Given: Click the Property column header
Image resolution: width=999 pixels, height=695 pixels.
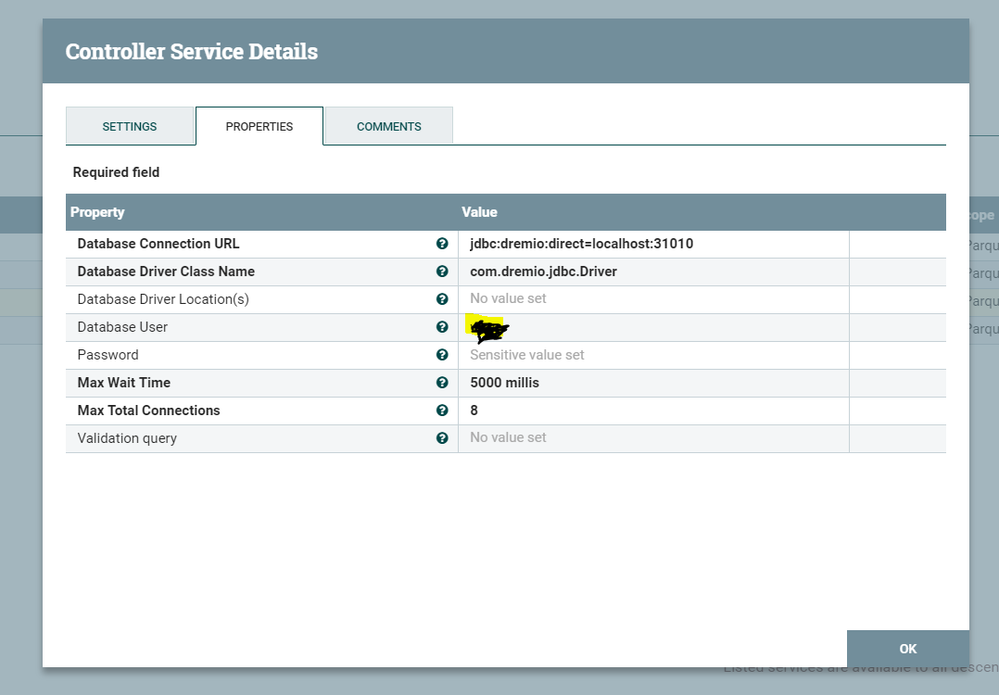Looking at the screenshot, I should point(97,212).
